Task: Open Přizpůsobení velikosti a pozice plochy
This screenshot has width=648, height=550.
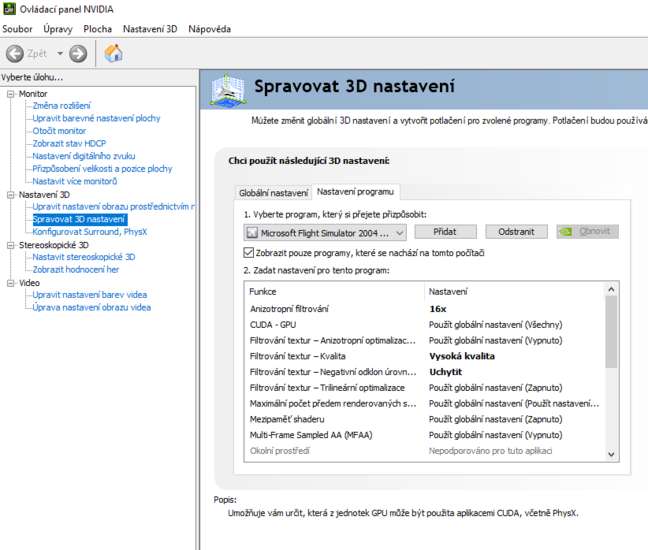Action: coord(102,169)
